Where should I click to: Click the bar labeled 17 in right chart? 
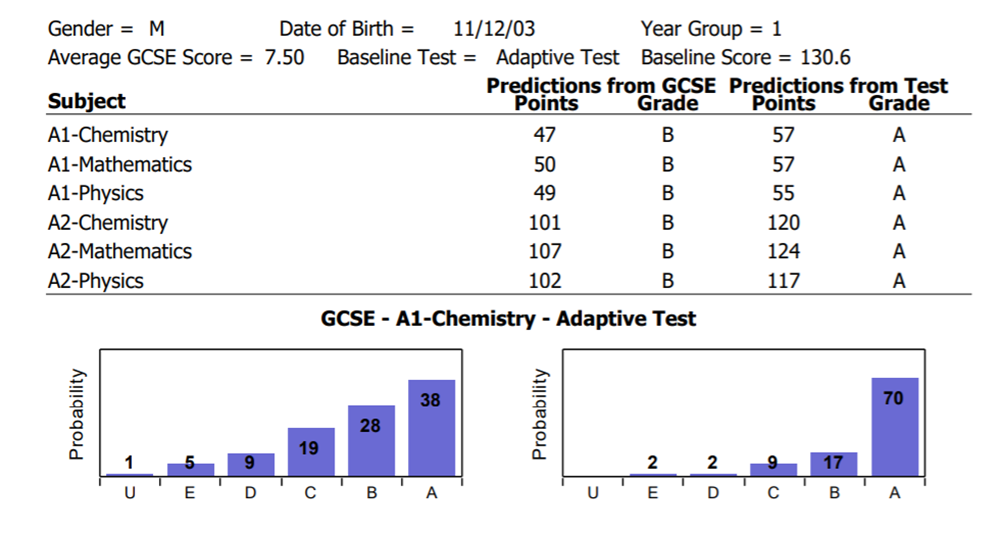pos(833,464)
